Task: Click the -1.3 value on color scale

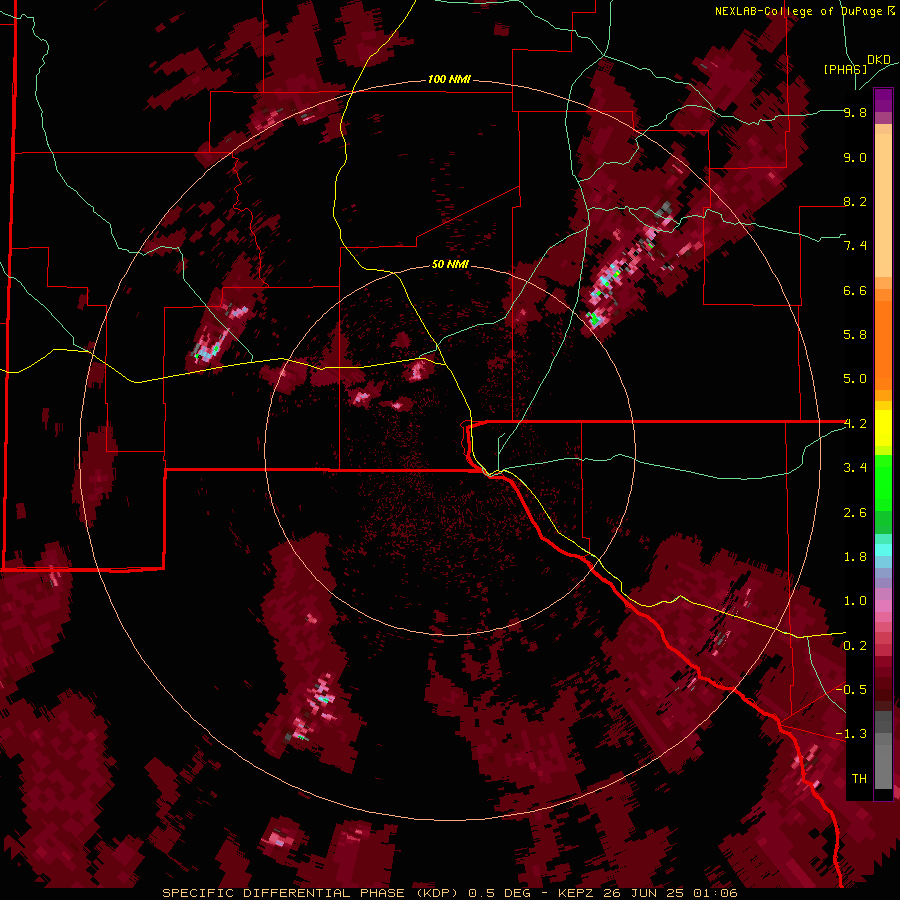Action: click(x=851, y=734)
